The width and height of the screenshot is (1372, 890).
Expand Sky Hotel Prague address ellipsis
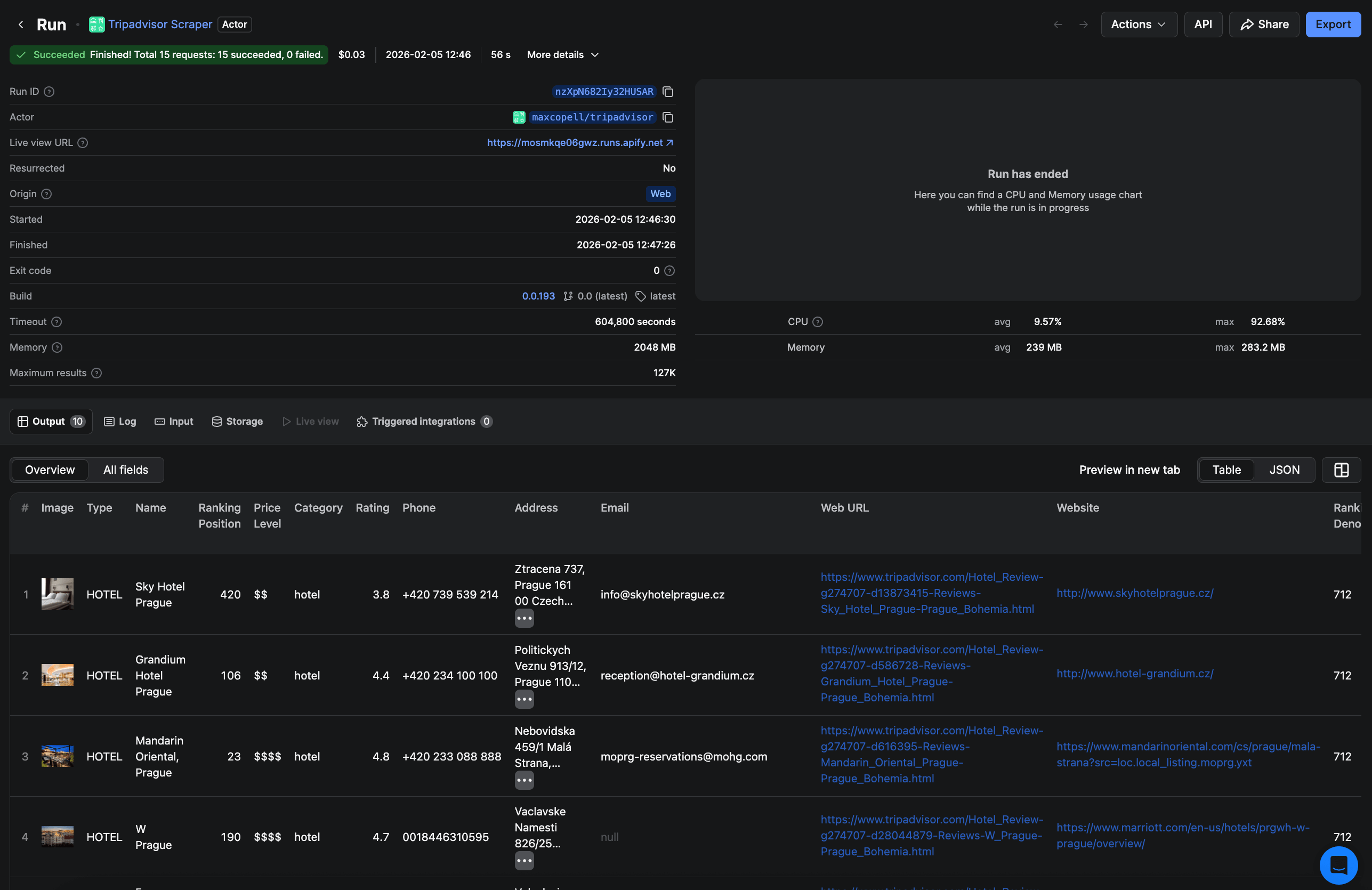(x=523, y=619)
